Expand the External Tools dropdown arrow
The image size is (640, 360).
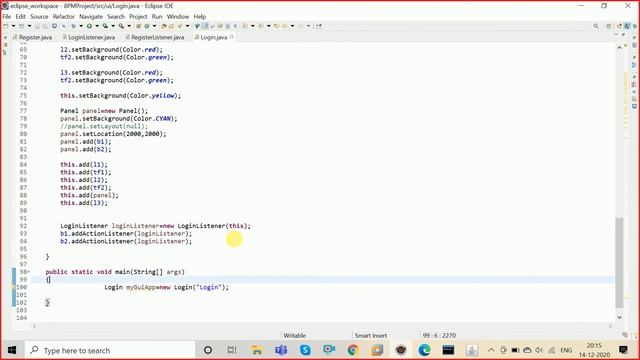coord(129,26)
